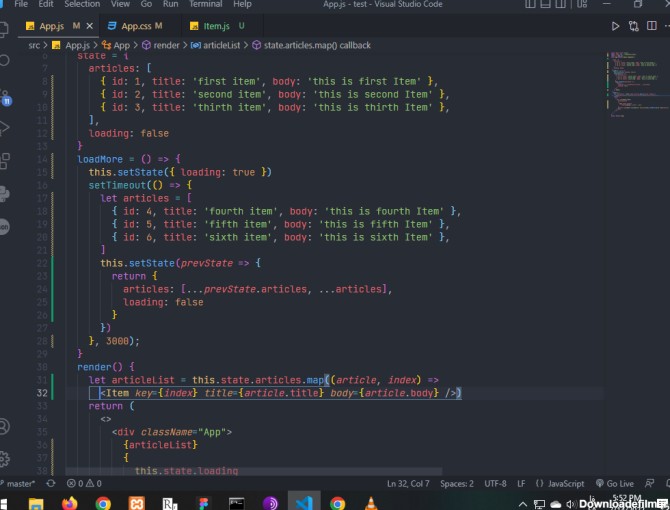This screenshot has height=510, width=670.
Task: Open the Help menu
Action: pos(242,4)
